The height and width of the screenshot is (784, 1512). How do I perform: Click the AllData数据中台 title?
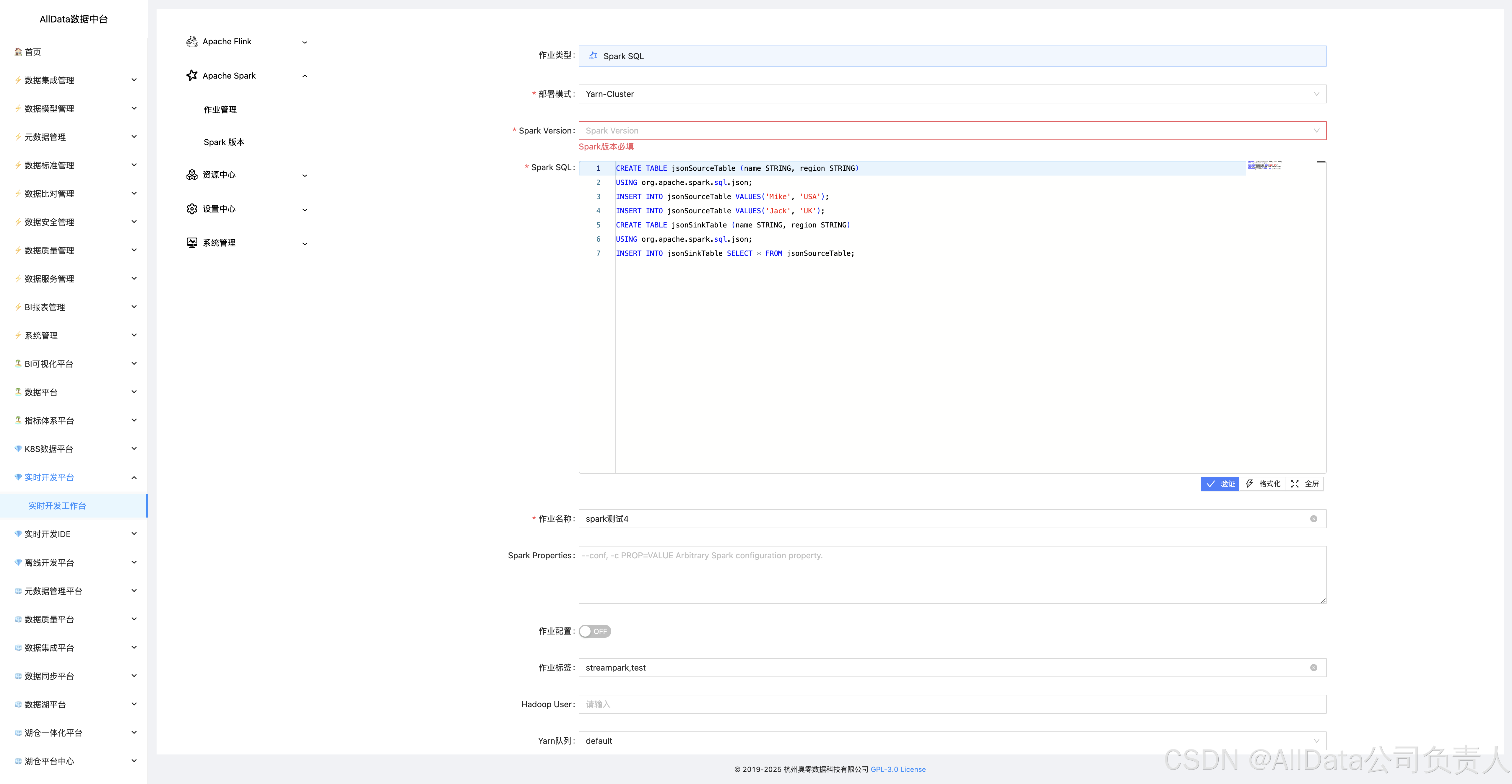(x=73, y=19)
